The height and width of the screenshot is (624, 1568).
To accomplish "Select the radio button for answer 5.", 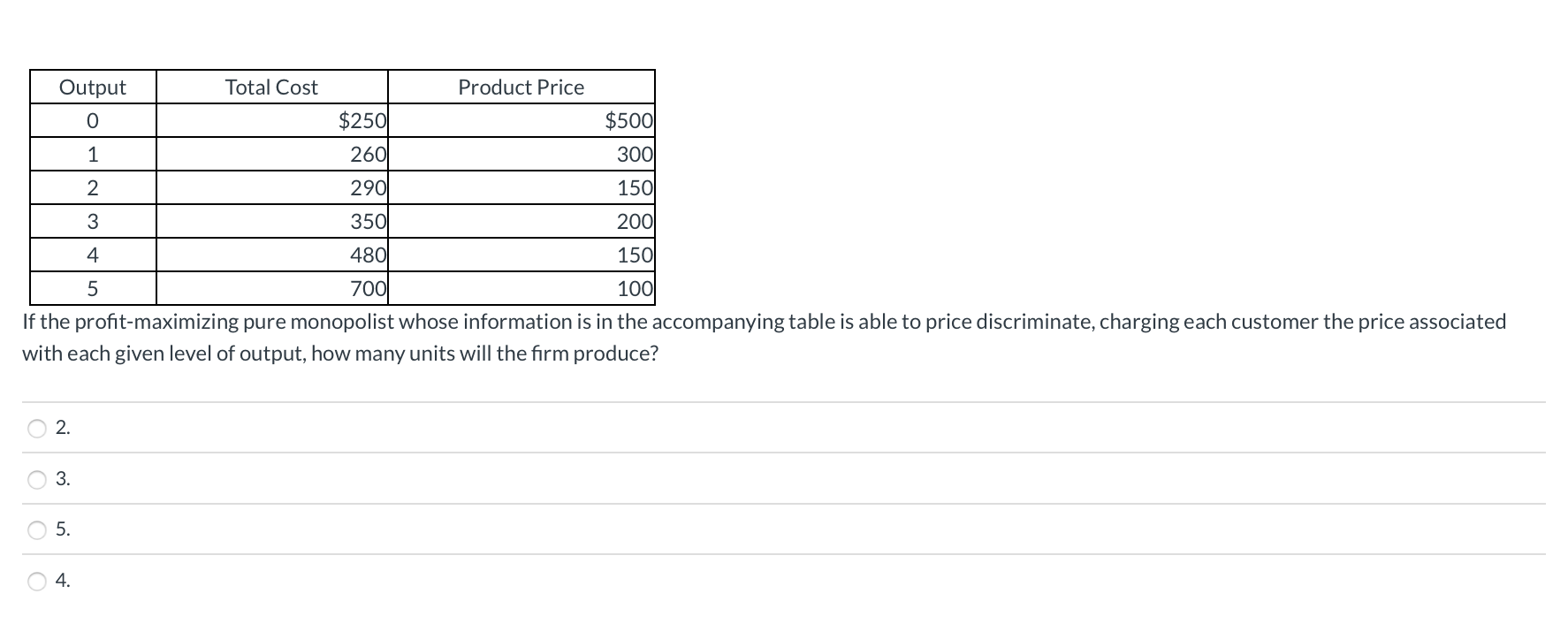I will (35, 530).
